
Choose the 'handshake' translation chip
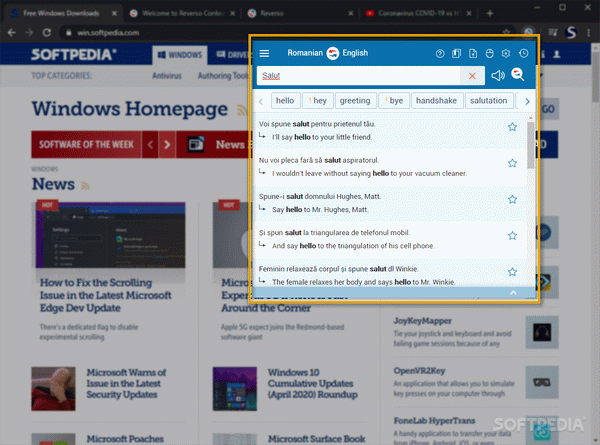pyautogui.click(x=437, y=101)
